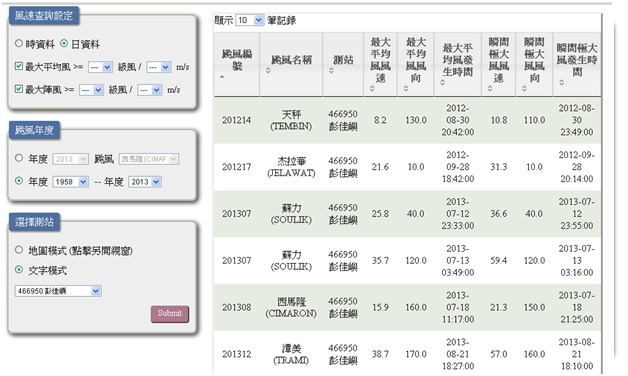Click gust speed value 57.0
This screenshot has height=376, width=628.
tap(499, 354)
